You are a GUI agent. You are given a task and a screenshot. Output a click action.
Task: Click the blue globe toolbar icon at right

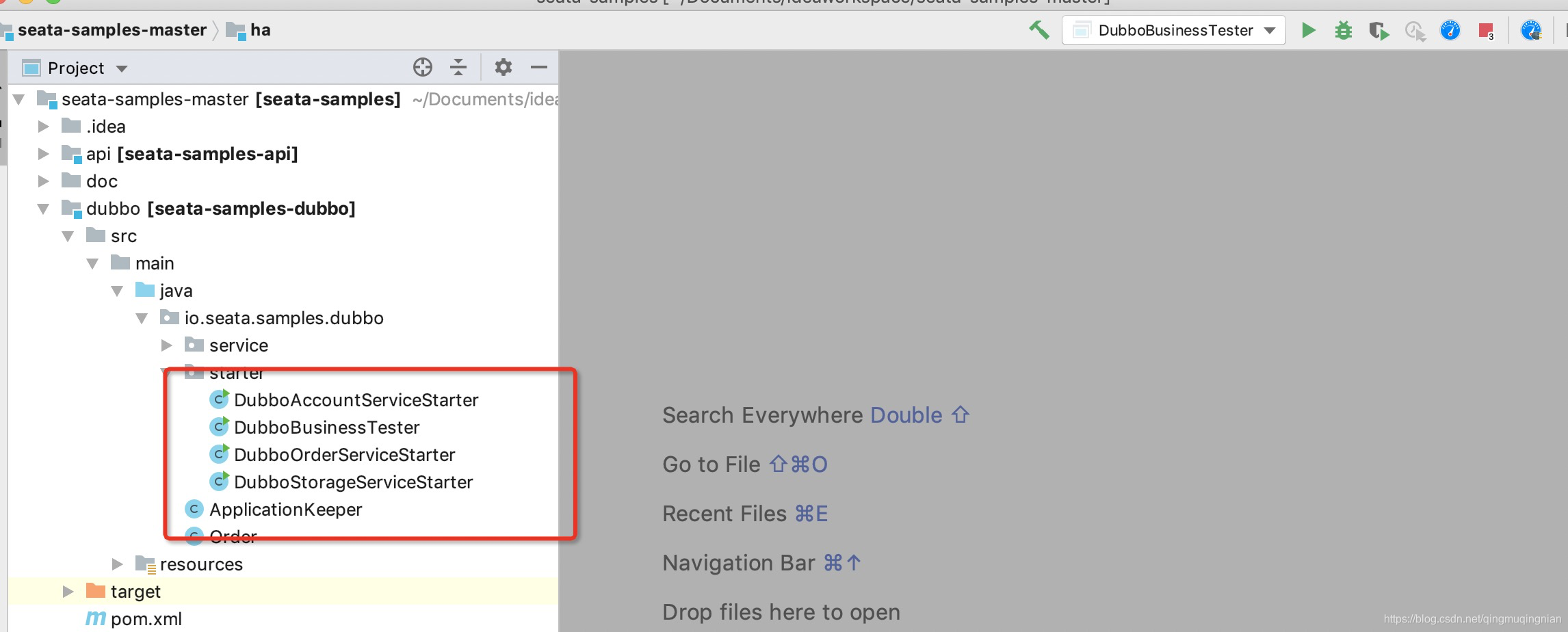click(x=1531, y=30)
